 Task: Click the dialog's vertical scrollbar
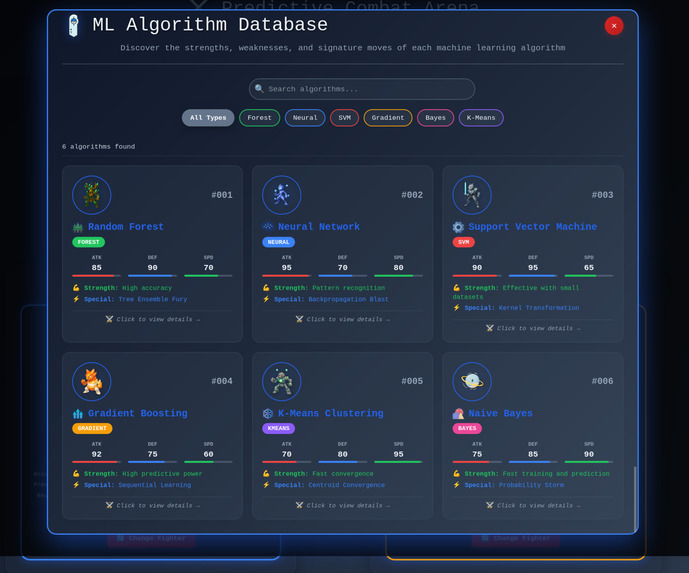(635, 499)
